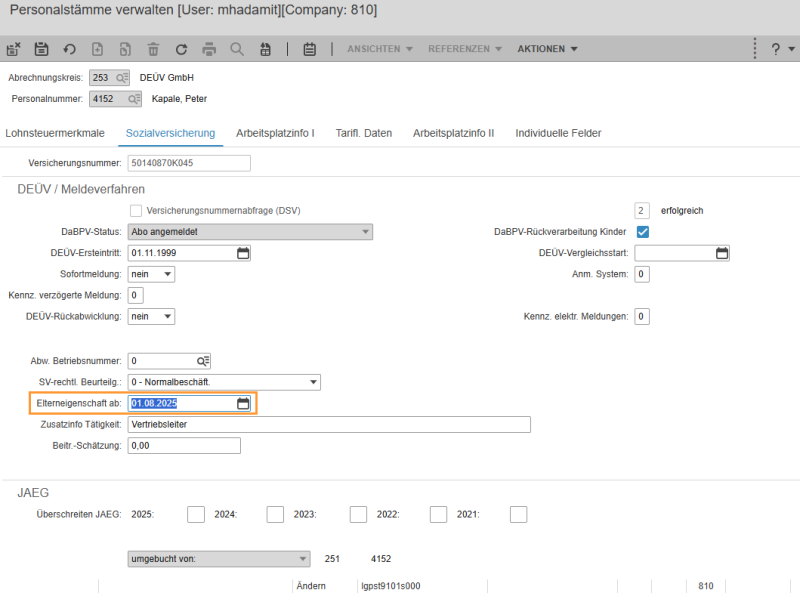Check the Überschreiten JAEG 2024 box

[x=275, y=514]
